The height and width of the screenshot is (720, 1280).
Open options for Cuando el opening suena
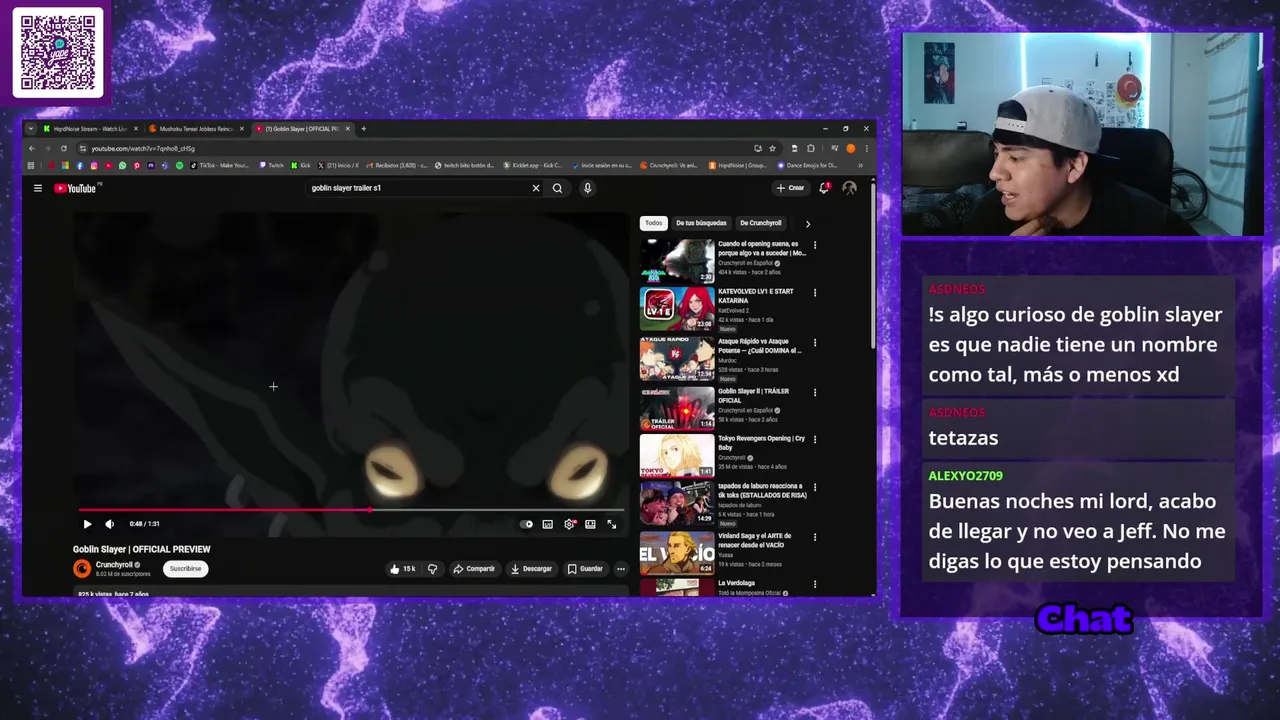814,245
